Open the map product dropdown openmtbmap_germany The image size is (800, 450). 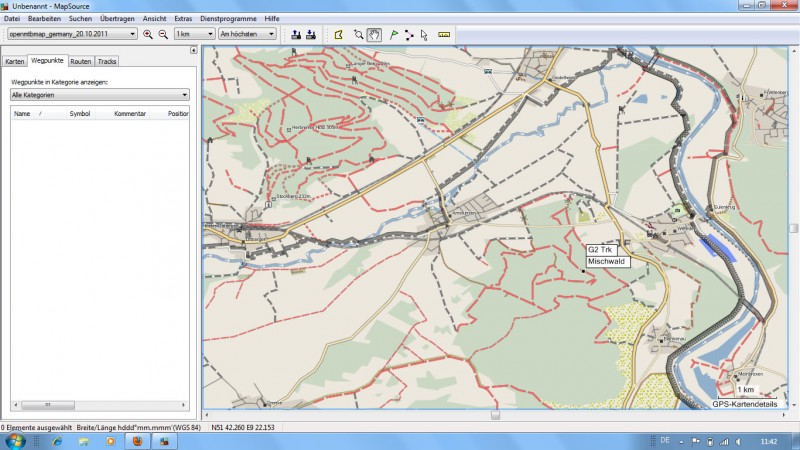pyautogui.click(x=71, y=34)
